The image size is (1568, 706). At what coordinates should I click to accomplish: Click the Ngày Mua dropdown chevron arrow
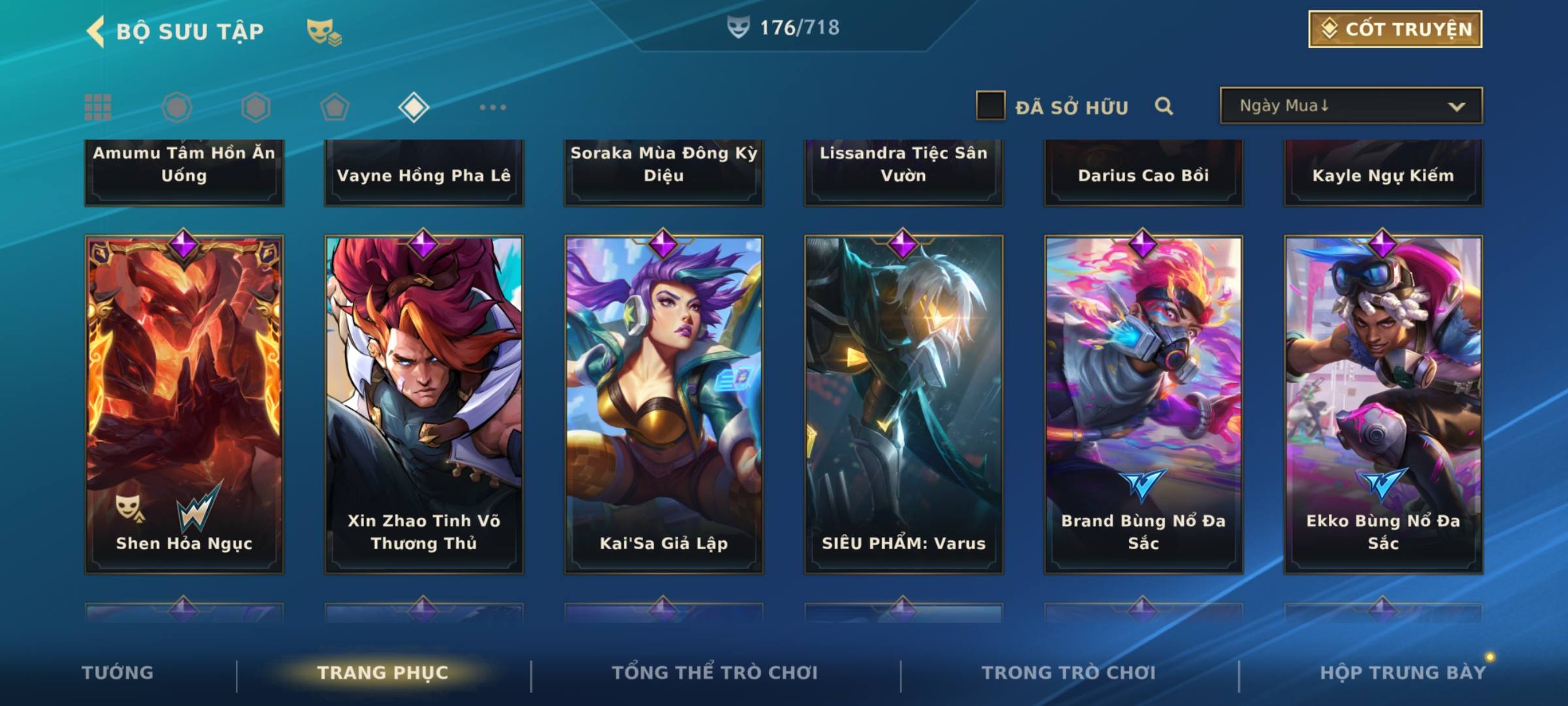(x=1456, y=107)
